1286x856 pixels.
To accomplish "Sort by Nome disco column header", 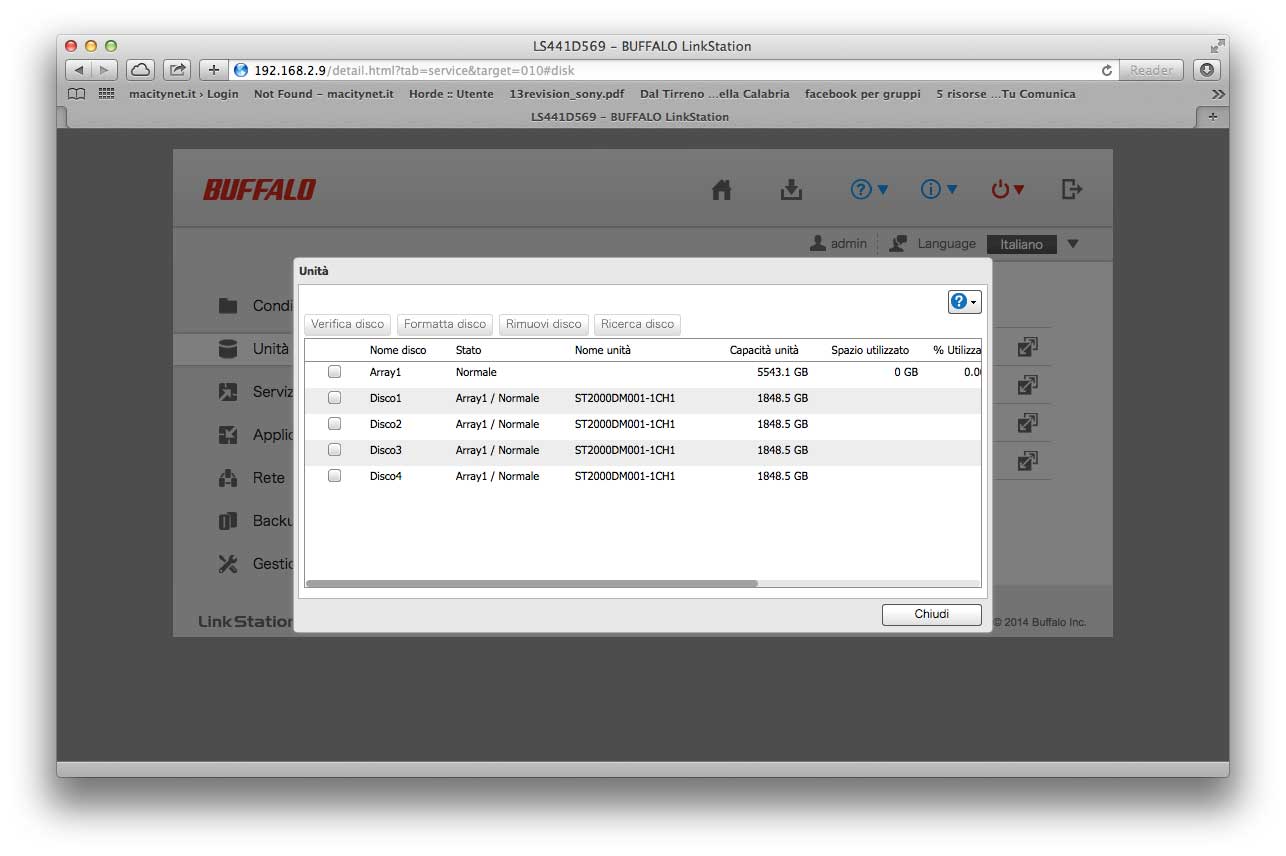I will [x=398, y=350].
